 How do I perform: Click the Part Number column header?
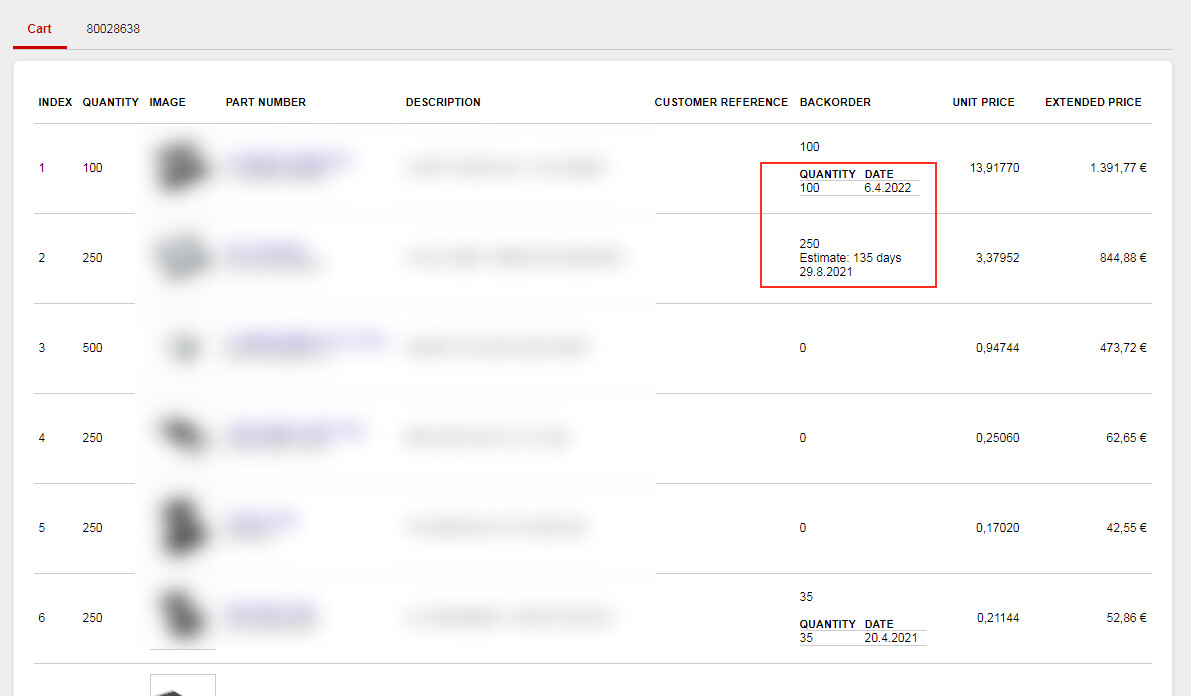pyautogui.click(x=265, y=102)
